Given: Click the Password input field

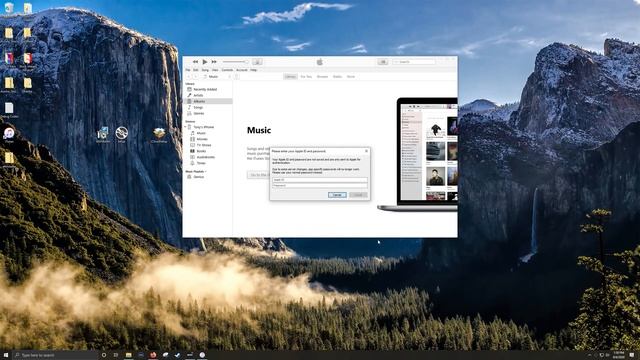Looking at the screenshot, I should [x=320, y=185].
